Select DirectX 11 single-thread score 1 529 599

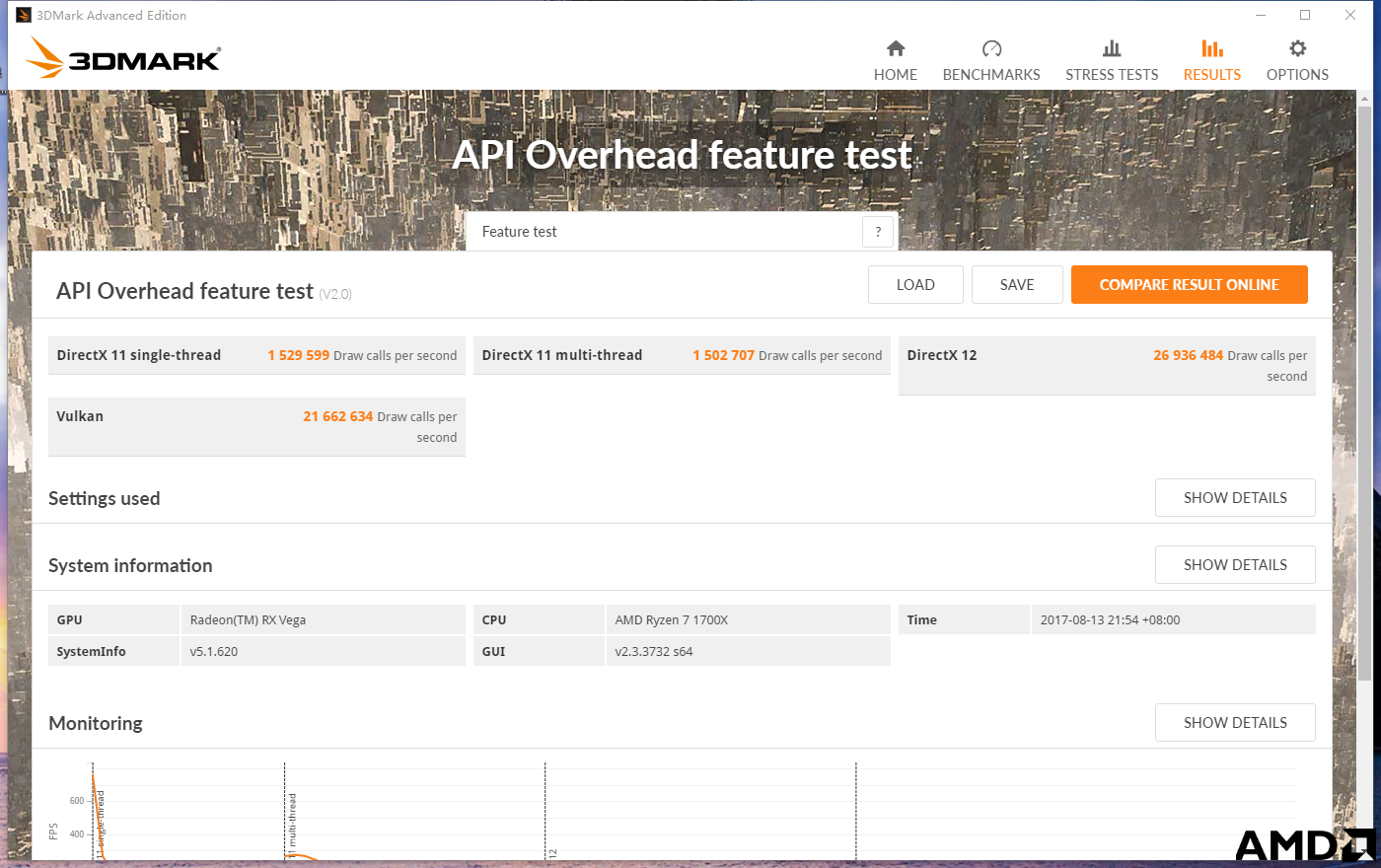[x=298, y=355]
